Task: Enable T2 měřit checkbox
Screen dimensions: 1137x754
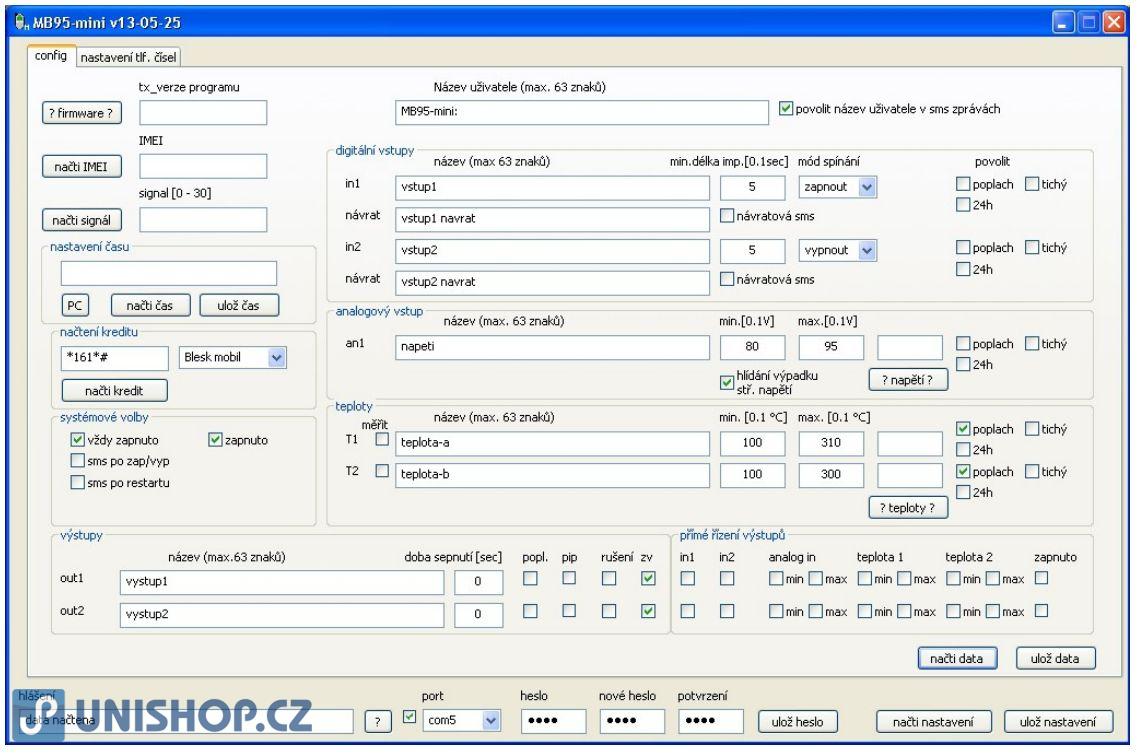Action: click(382, 471)
